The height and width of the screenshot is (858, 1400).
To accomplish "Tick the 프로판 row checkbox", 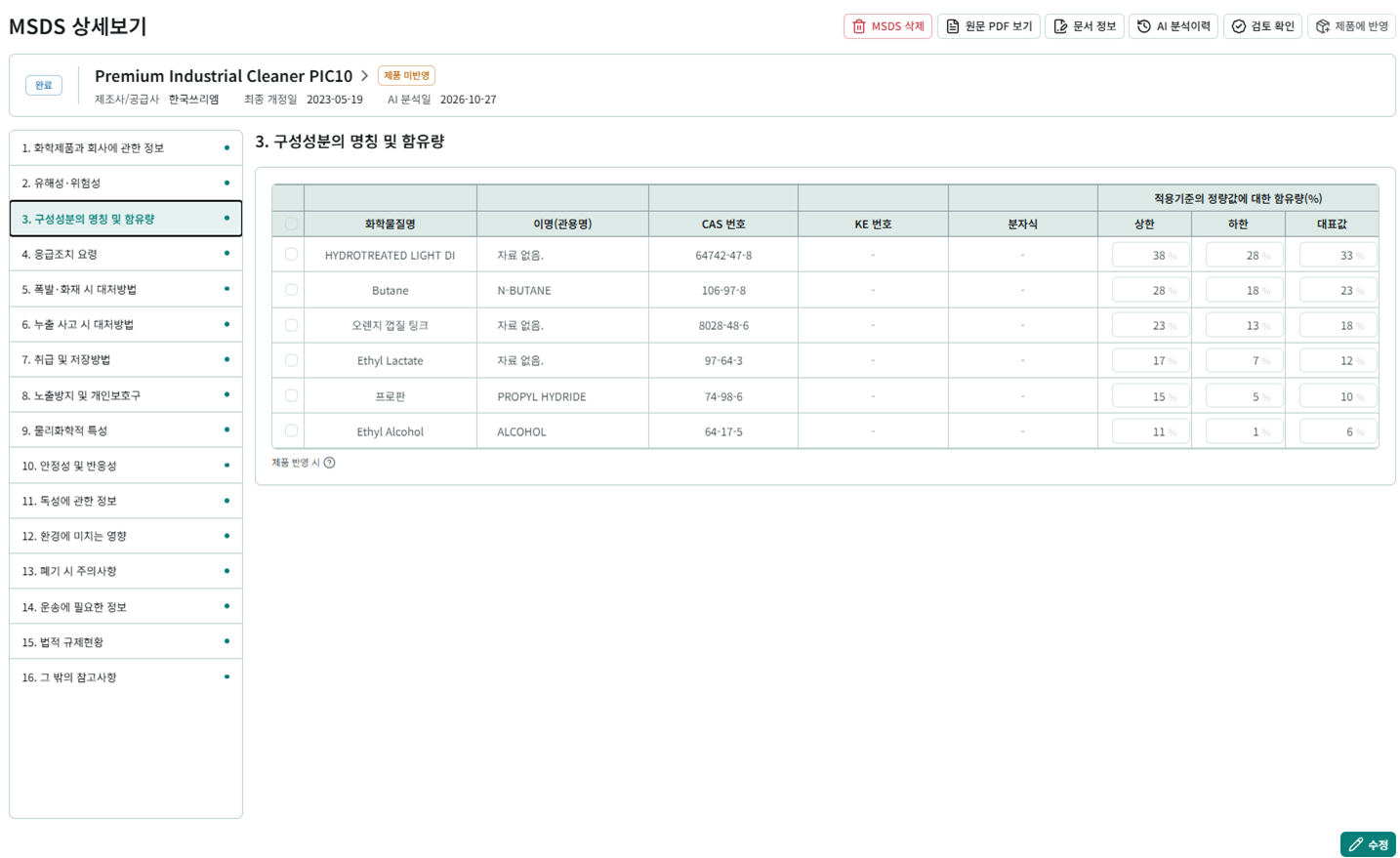I will tap(291, 395).
